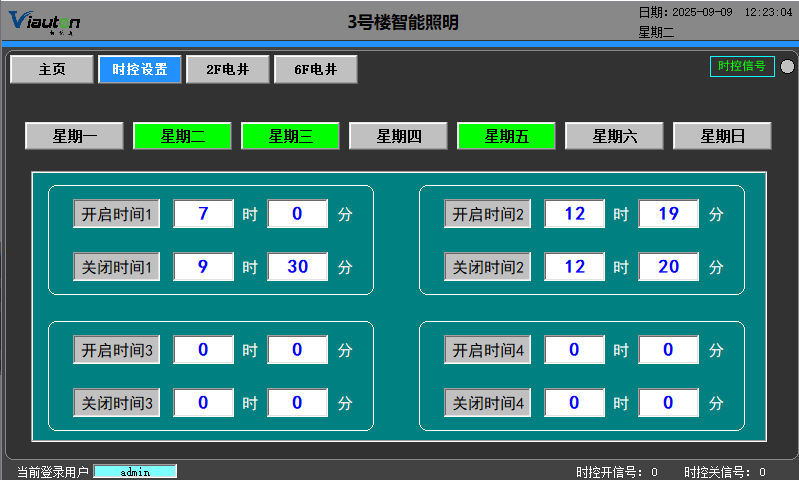The height and width of the screenshot is (480, 799).
Task: Select the 开启时间1 hour field showing 7
Action: 203,214
